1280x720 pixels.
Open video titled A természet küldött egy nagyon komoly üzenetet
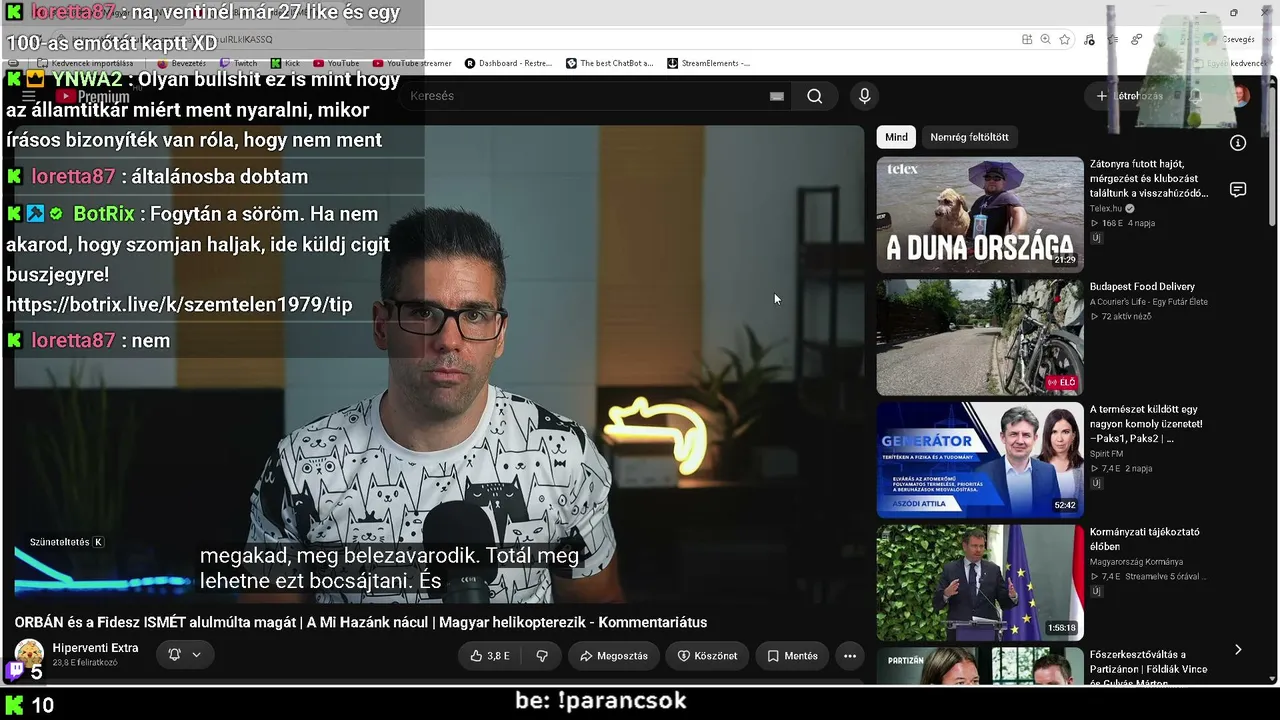pyautogui.click(x=1146, y=424)
